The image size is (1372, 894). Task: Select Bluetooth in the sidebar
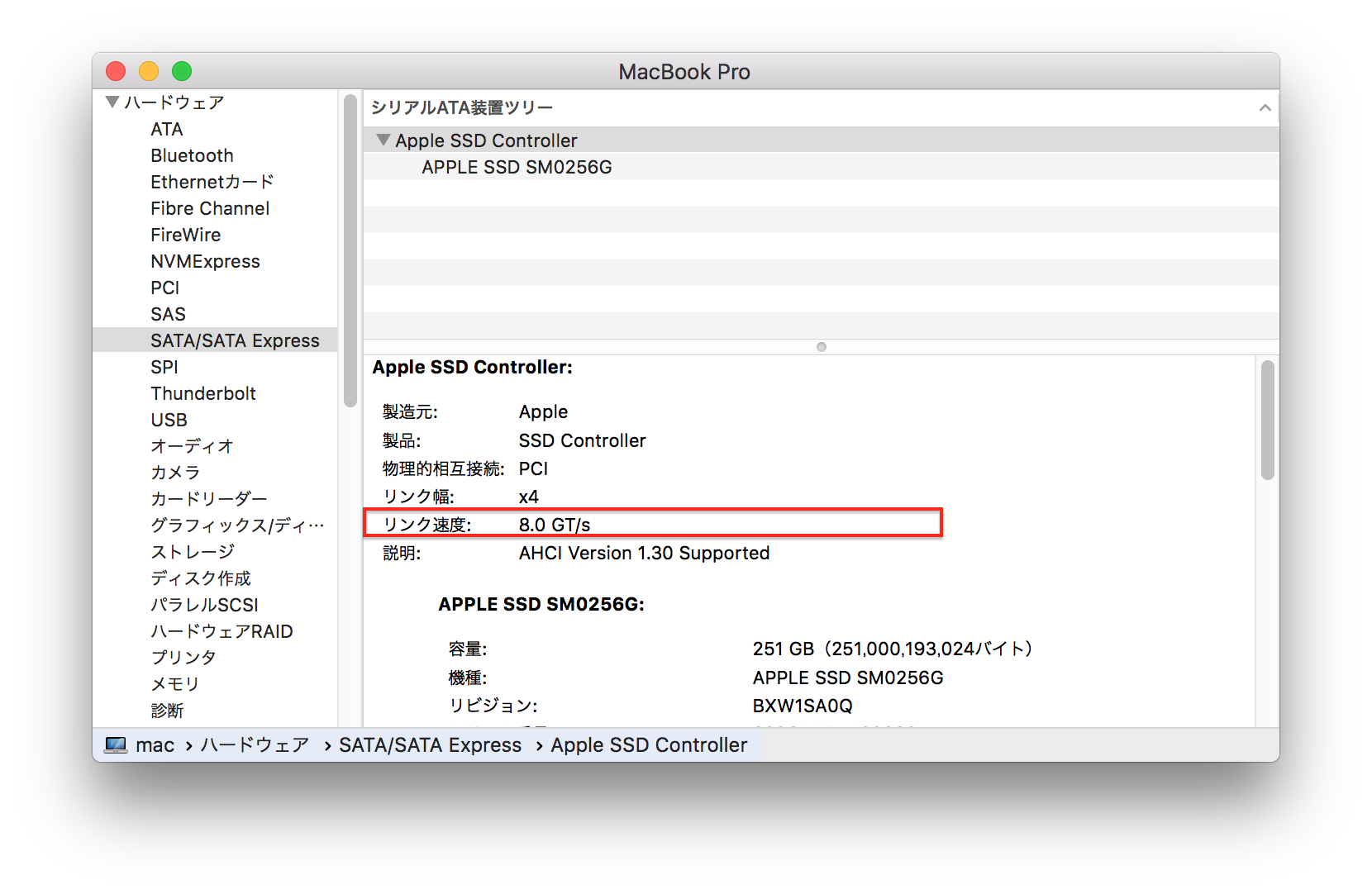click(192, 155)
